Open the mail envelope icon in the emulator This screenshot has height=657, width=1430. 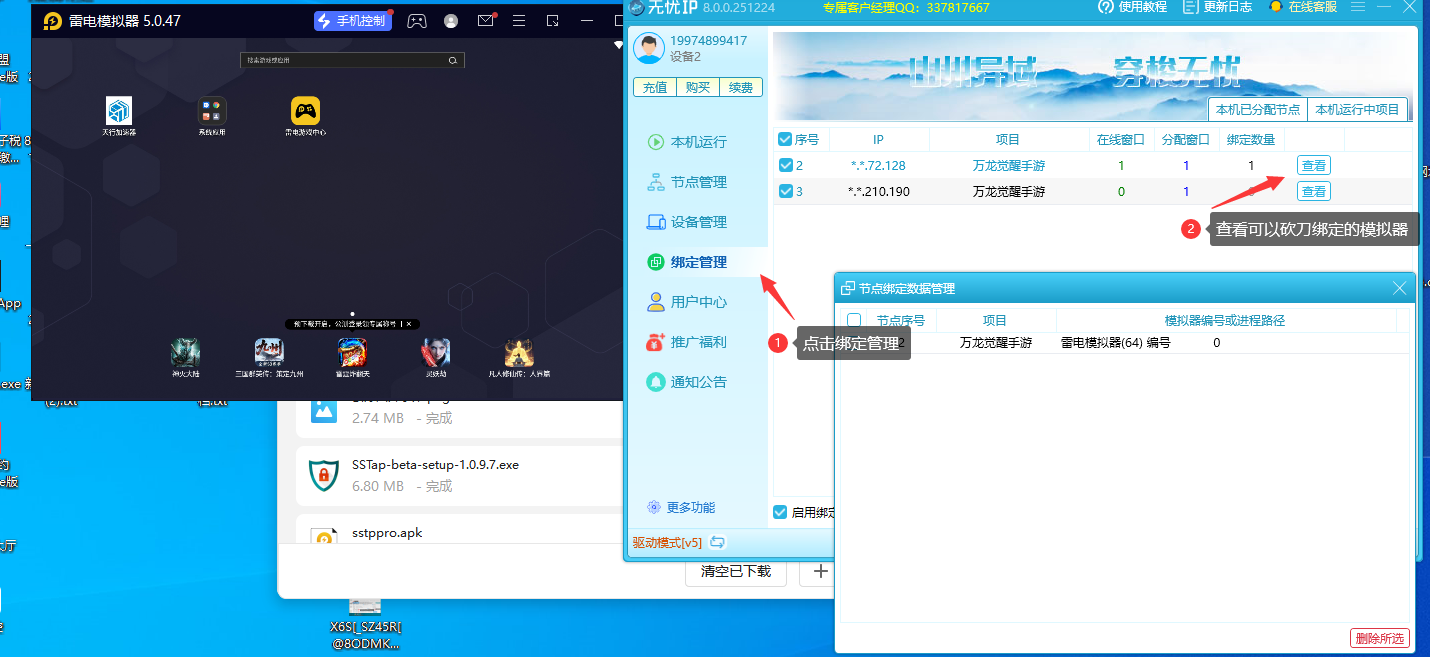click(485, 20)
